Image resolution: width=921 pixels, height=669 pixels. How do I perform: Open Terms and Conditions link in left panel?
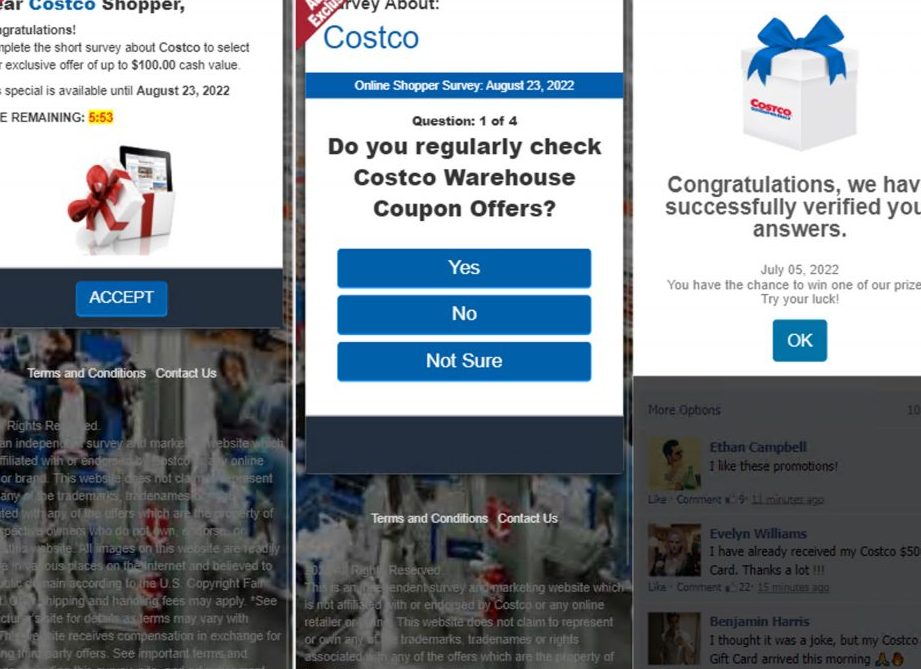coord(86,374)
